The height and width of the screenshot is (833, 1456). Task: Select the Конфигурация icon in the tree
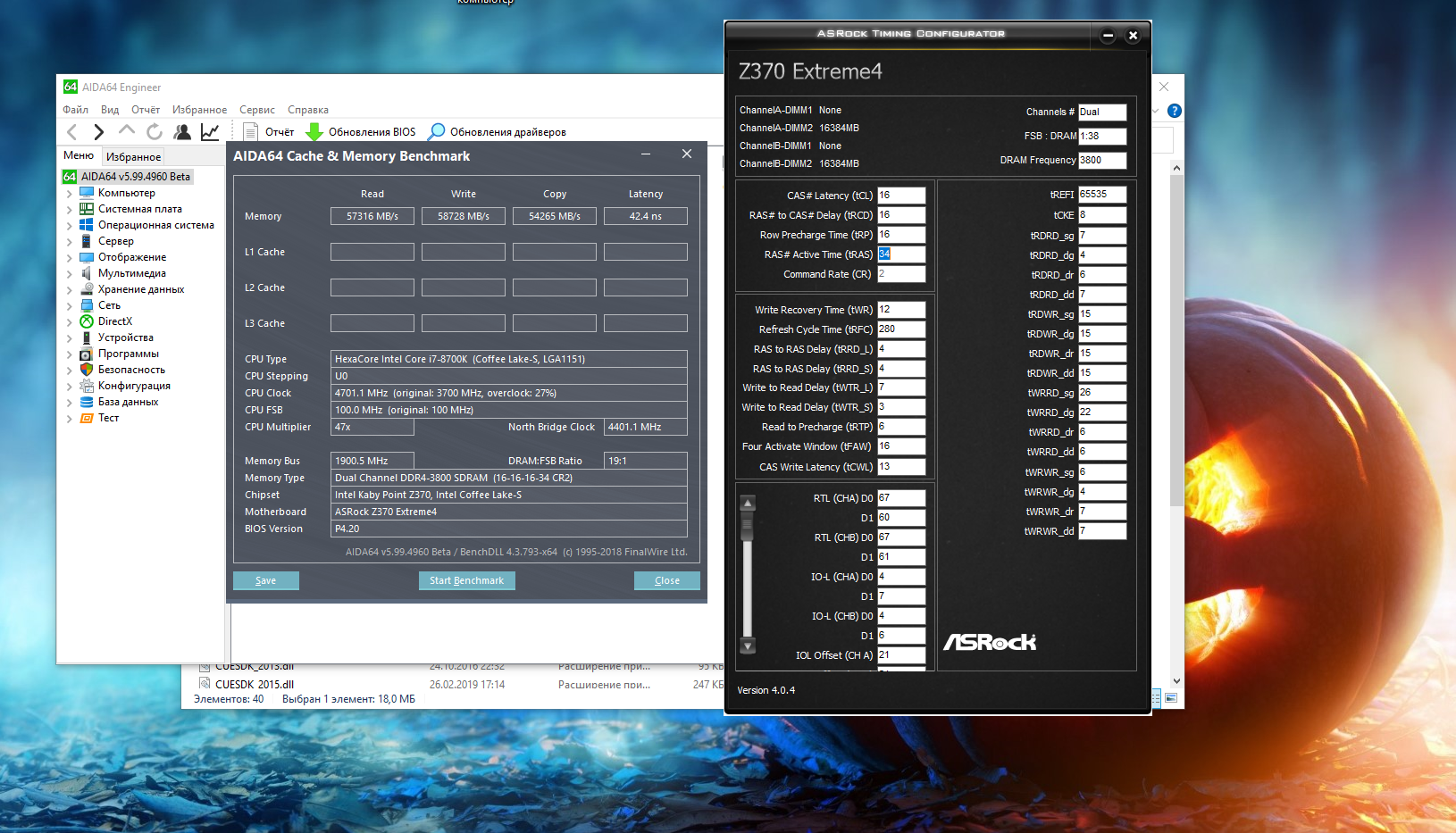pyautogui.click(x=87, y=386)
